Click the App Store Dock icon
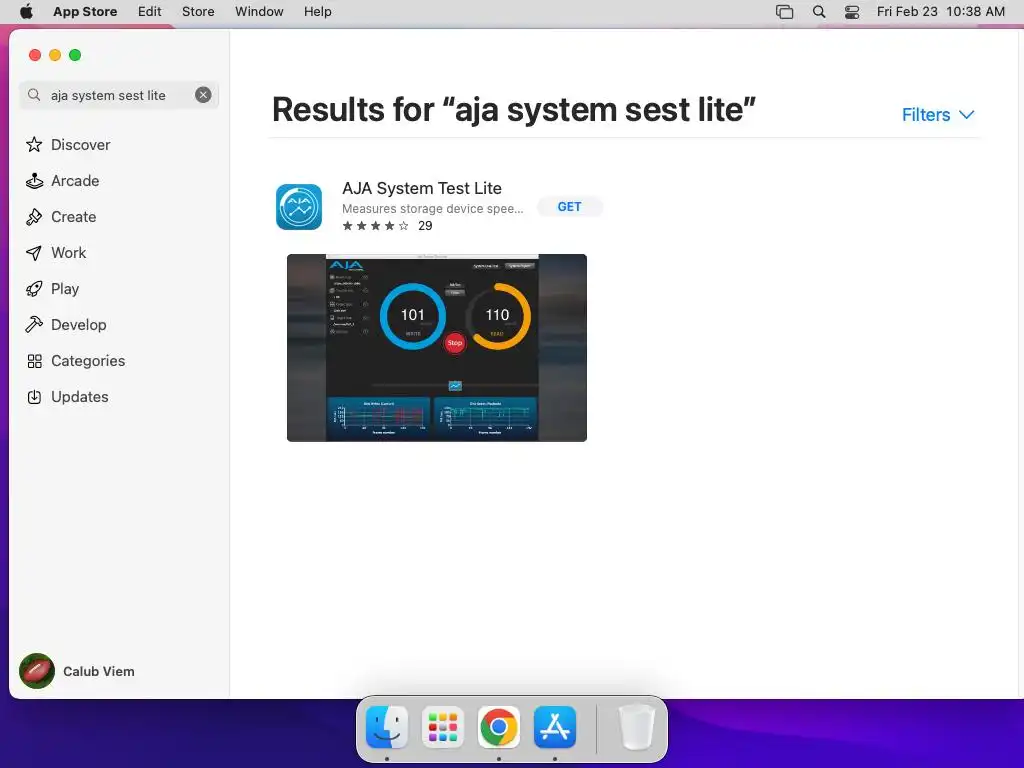The height and width of the screenshot is (768, 1024). (555, 727)
